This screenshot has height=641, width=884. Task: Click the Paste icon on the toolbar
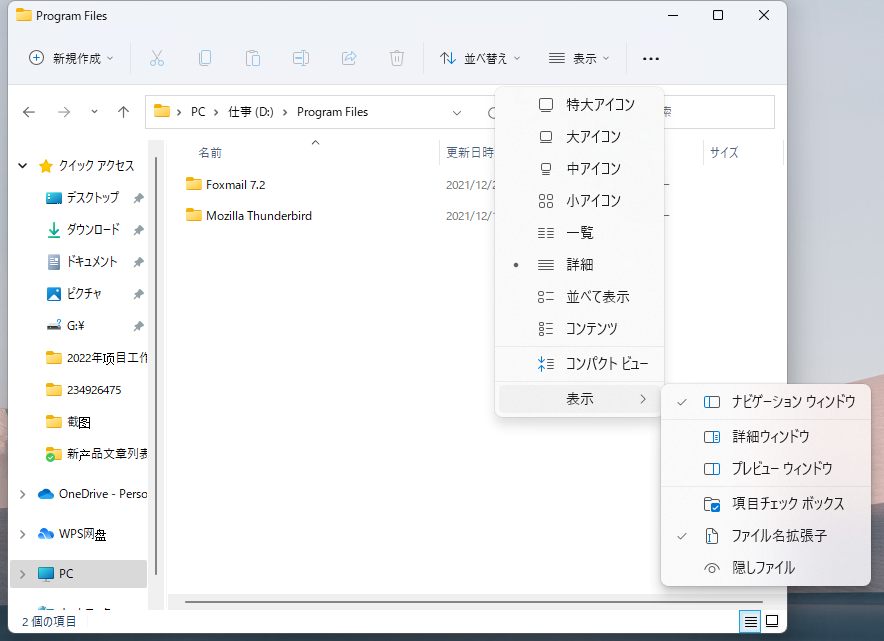click(252, 58)
